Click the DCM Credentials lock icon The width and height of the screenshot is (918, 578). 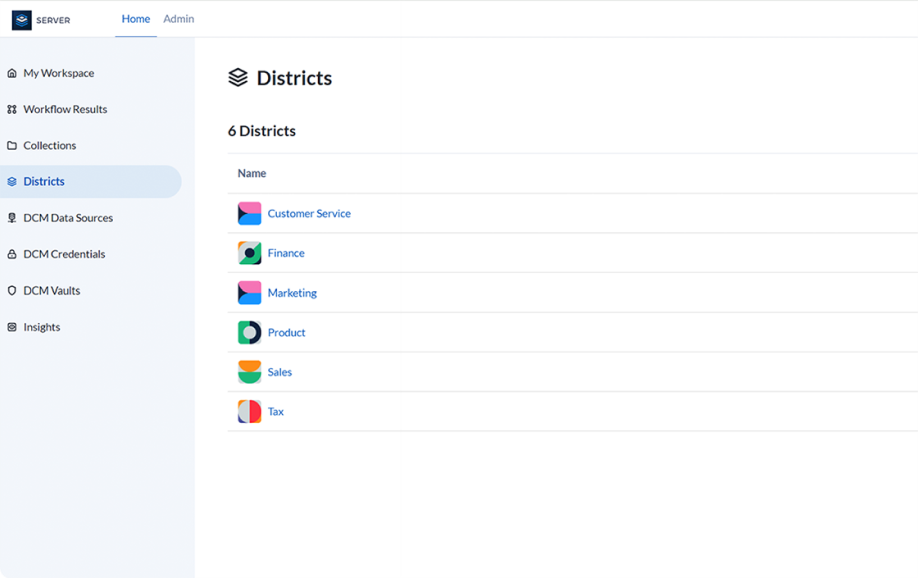pos(11,253)
